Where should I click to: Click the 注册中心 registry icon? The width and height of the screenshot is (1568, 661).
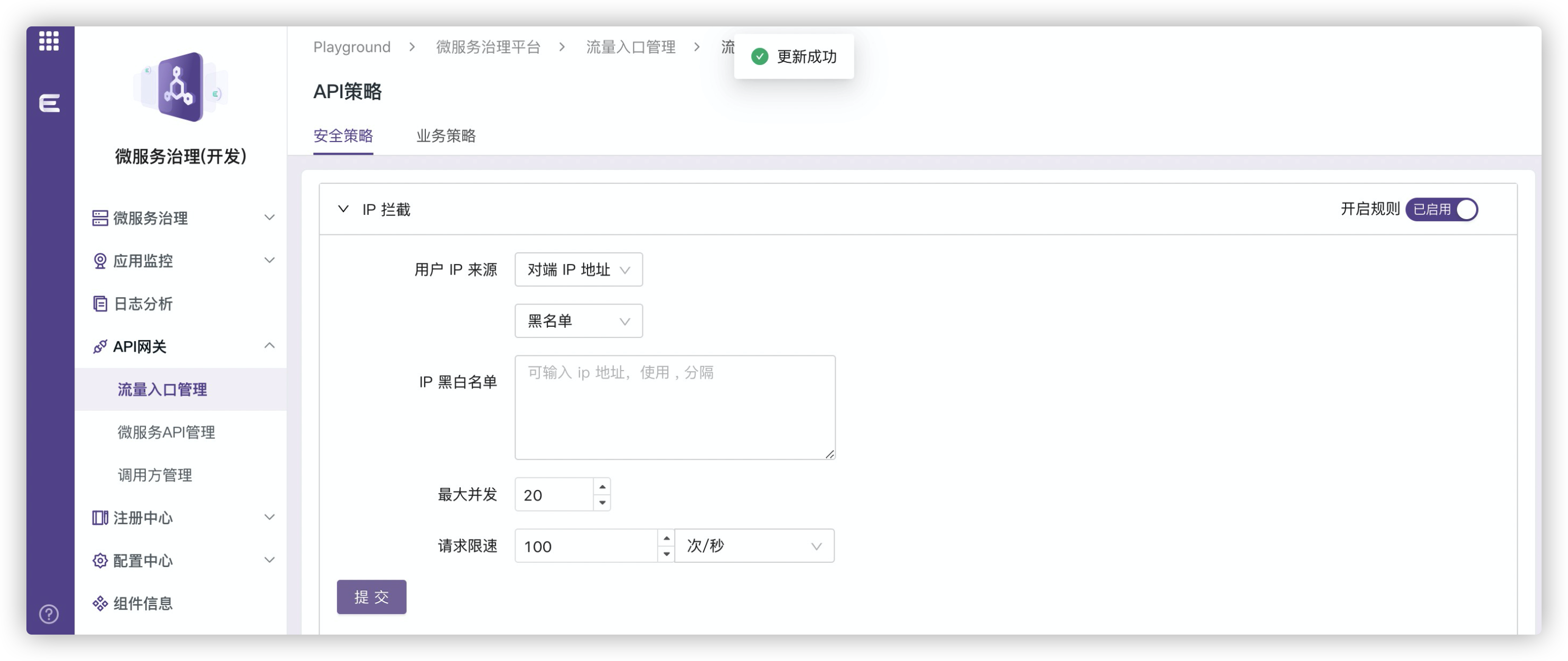[99, 517]
